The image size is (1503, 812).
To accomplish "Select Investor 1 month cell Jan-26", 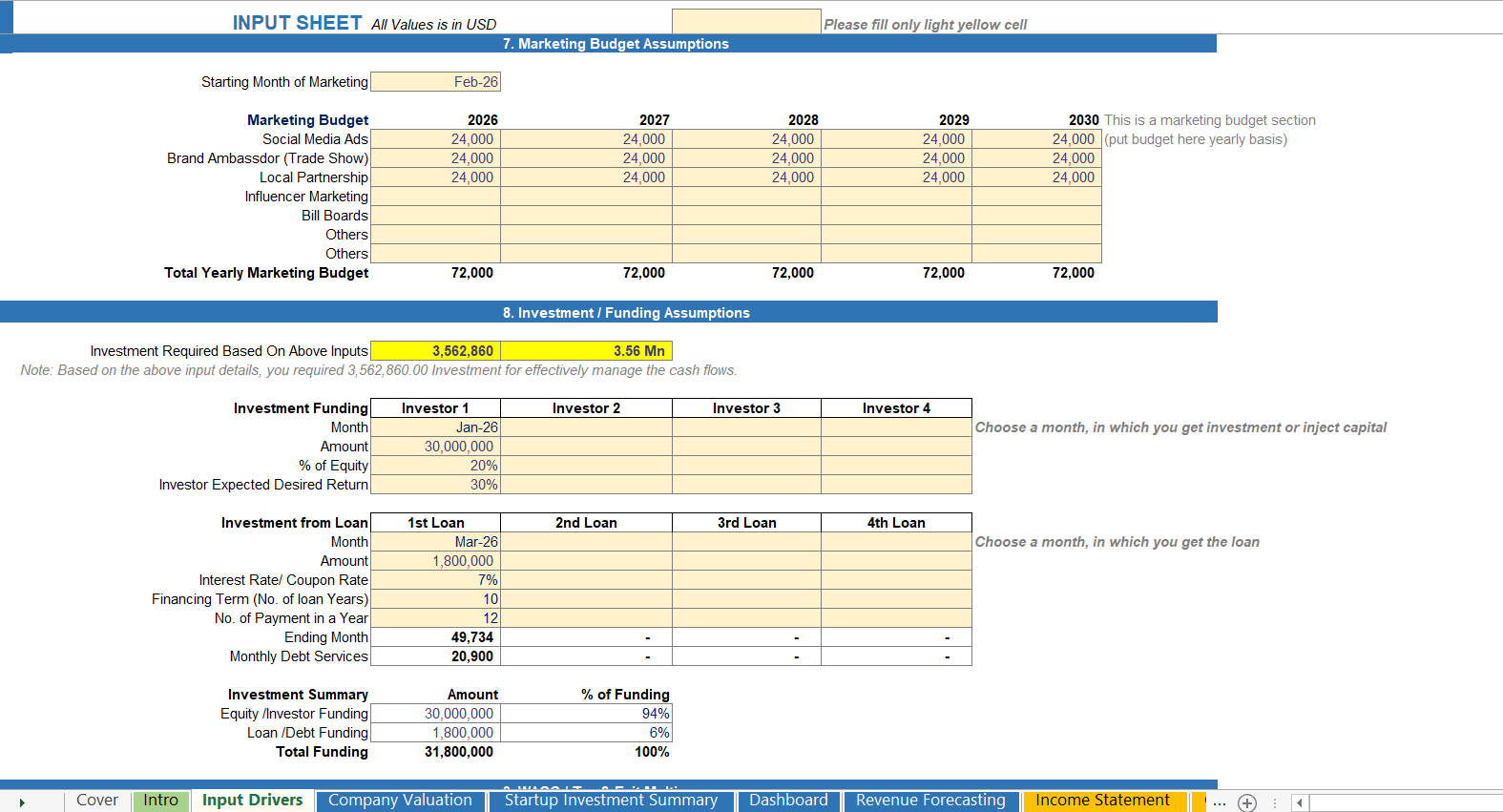I will coord(435,427).
